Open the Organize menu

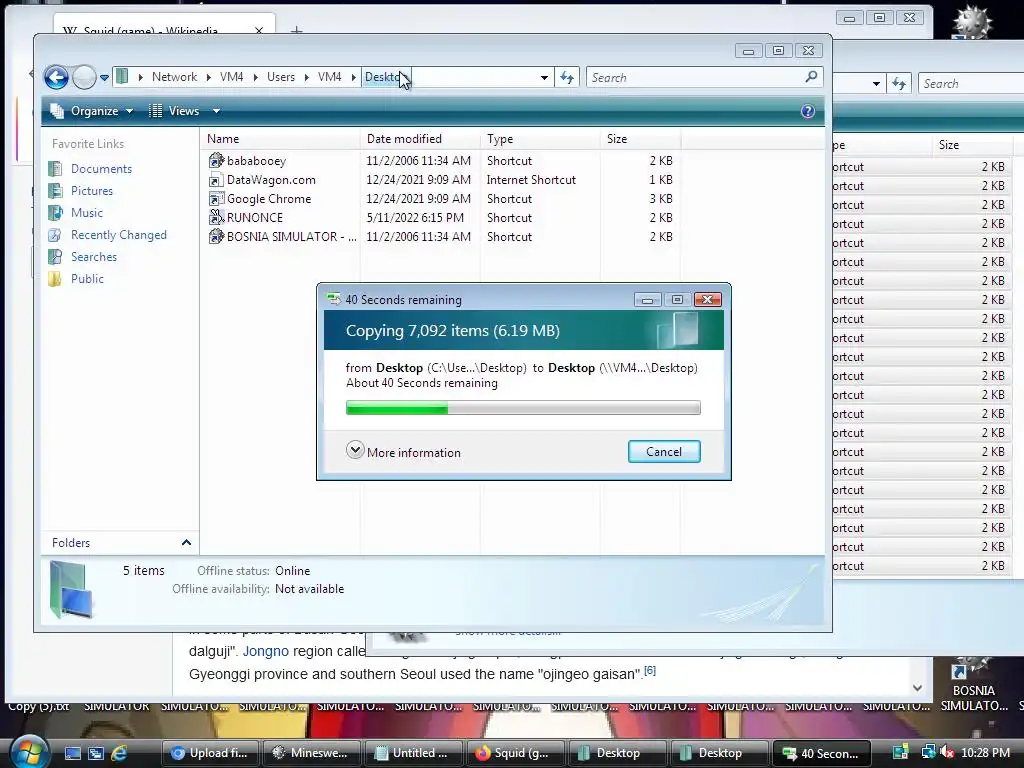[93, 111]
